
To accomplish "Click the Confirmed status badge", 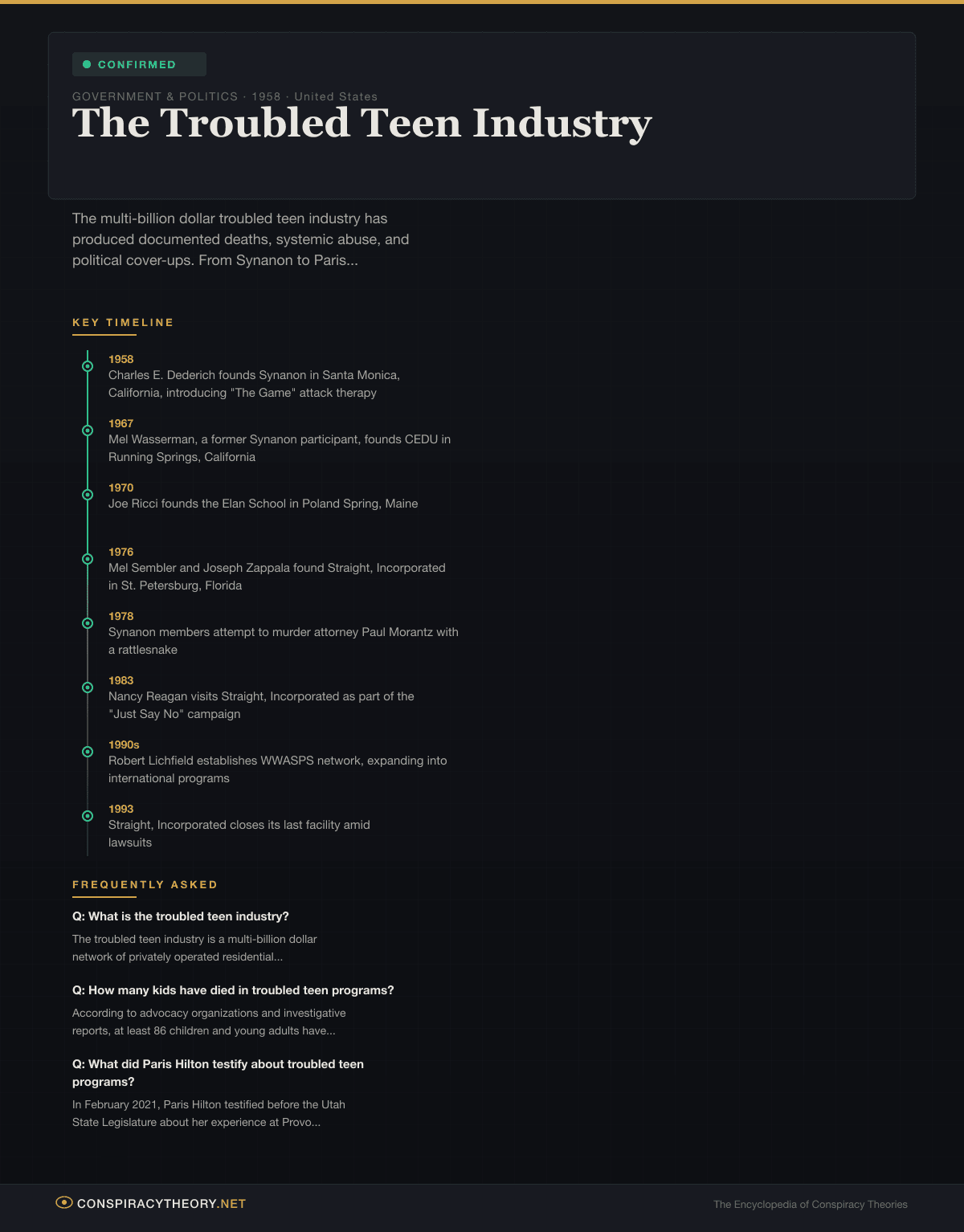I will tap(139, 64).
